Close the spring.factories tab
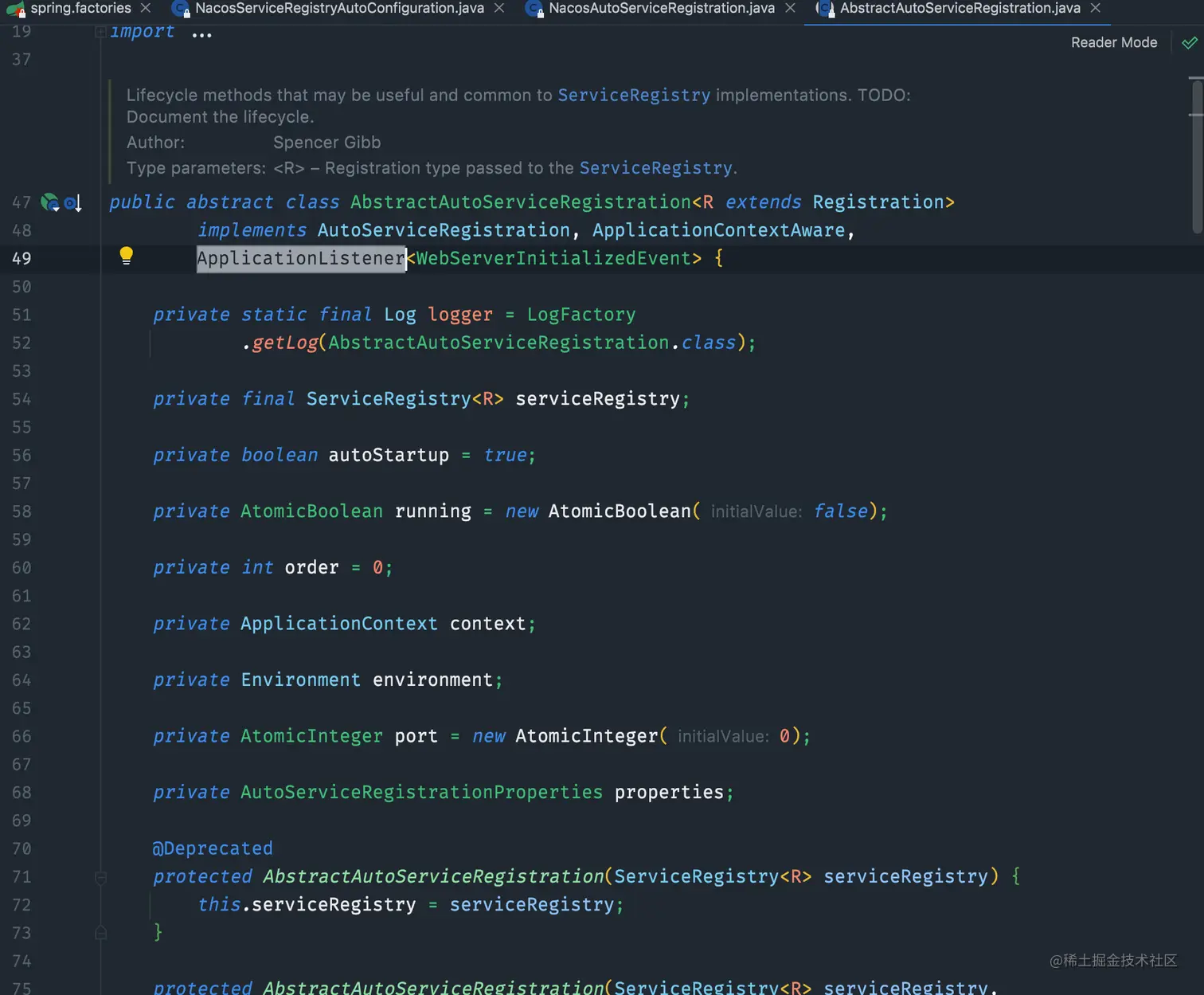The image size is (1204, 995). coord(146,8)
